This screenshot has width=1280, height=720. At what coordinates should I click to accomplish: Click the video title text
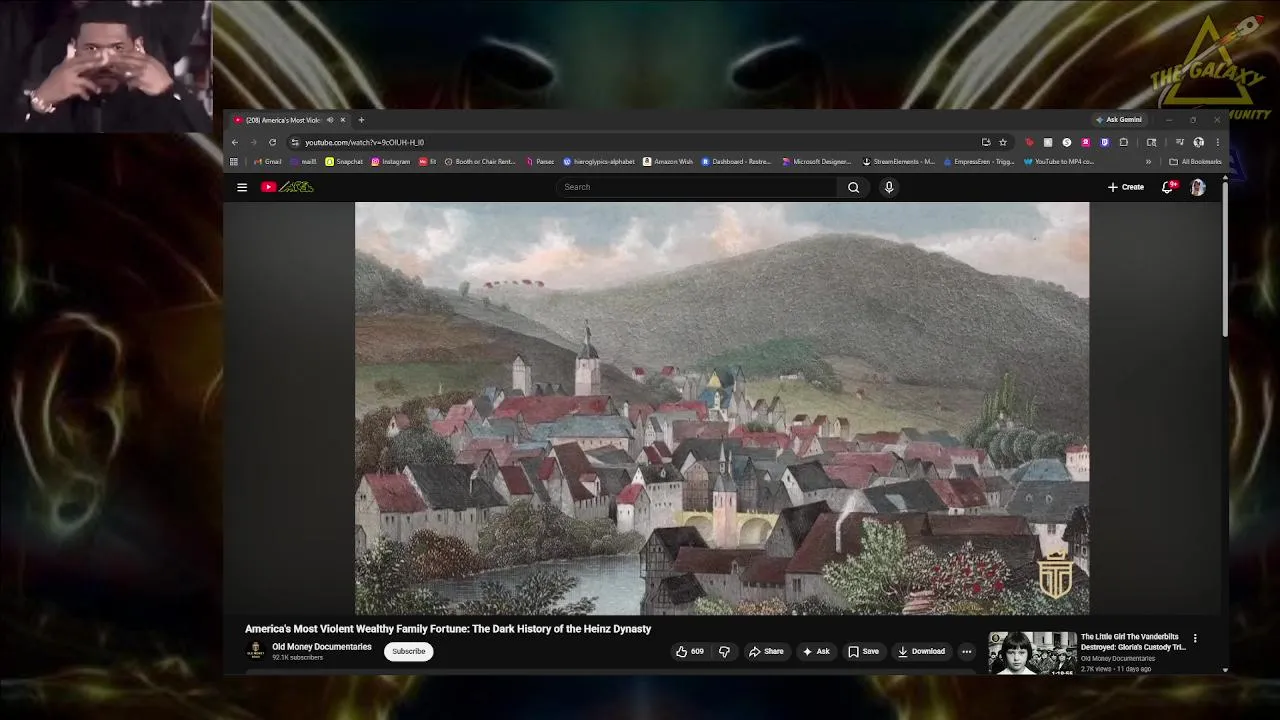tap(448, 629)
